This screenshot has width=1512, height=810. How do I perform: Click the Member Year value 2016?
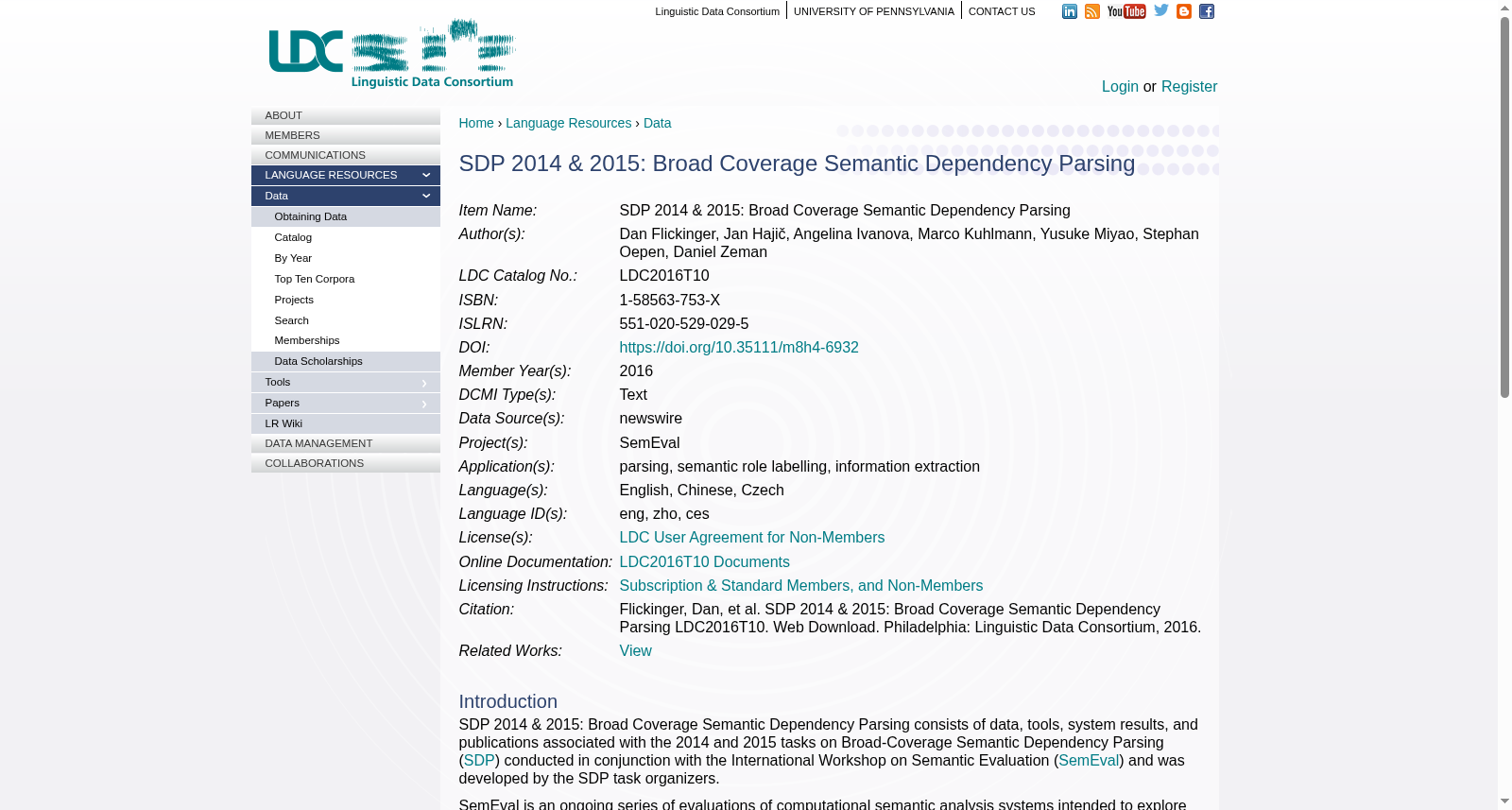coord(636,371)
